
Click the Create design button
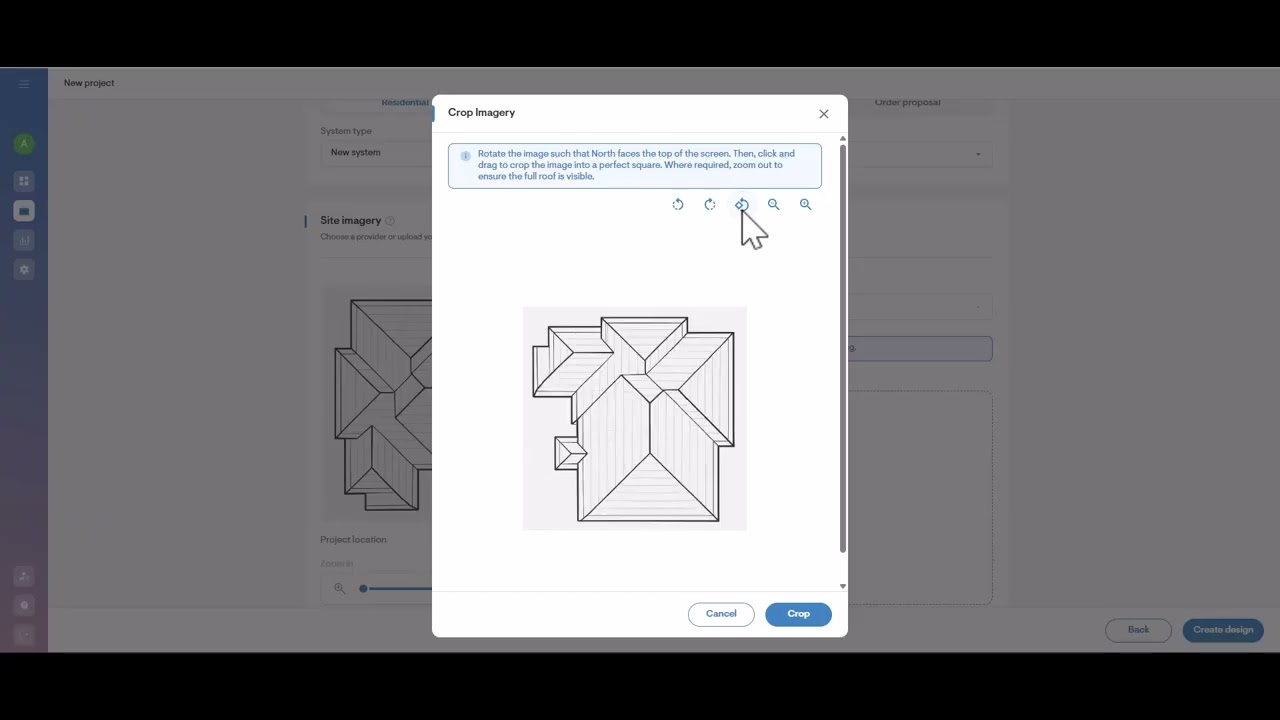(1223, 630)
